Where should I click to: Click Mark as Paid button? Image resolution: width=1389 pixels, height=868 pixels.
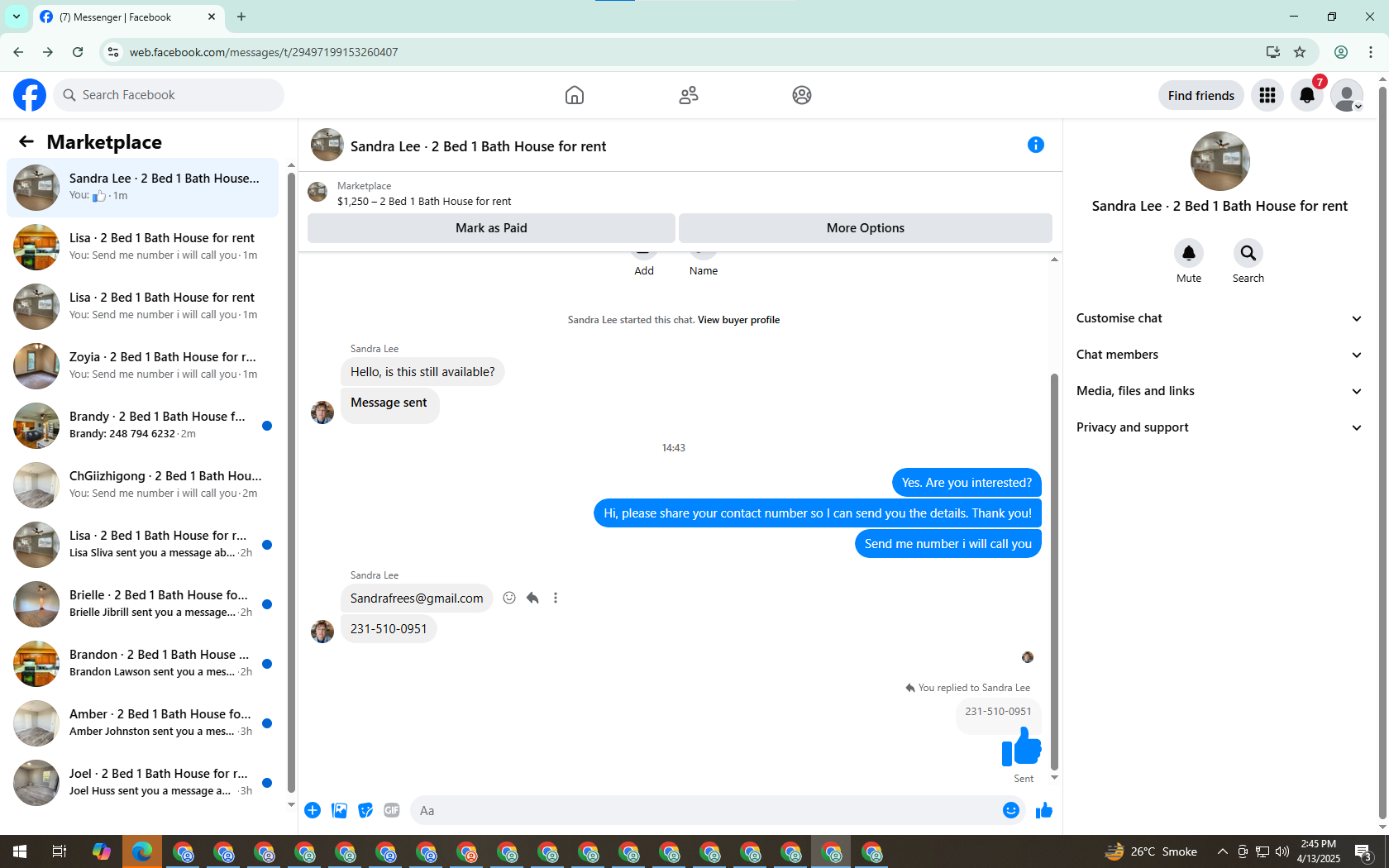click(491, 228)
